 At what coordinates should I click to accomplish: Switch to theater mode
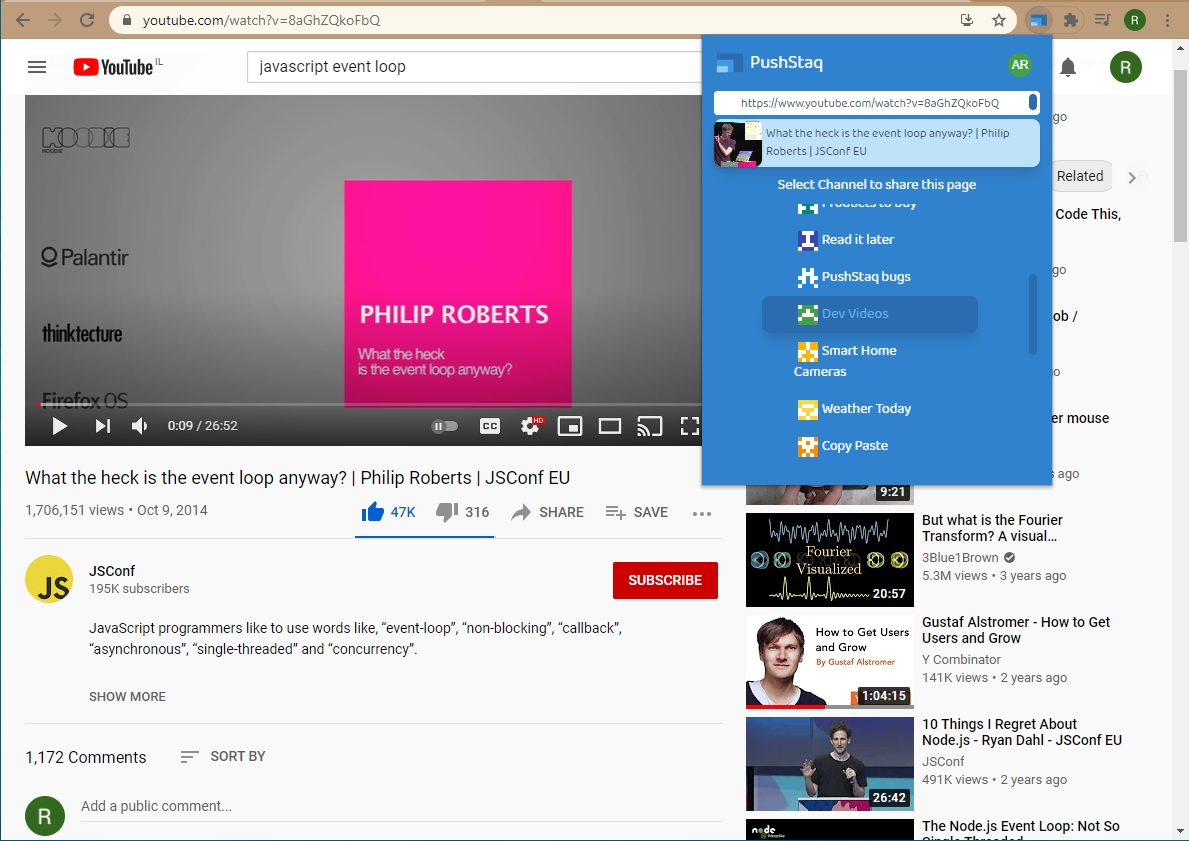point(610,426)
